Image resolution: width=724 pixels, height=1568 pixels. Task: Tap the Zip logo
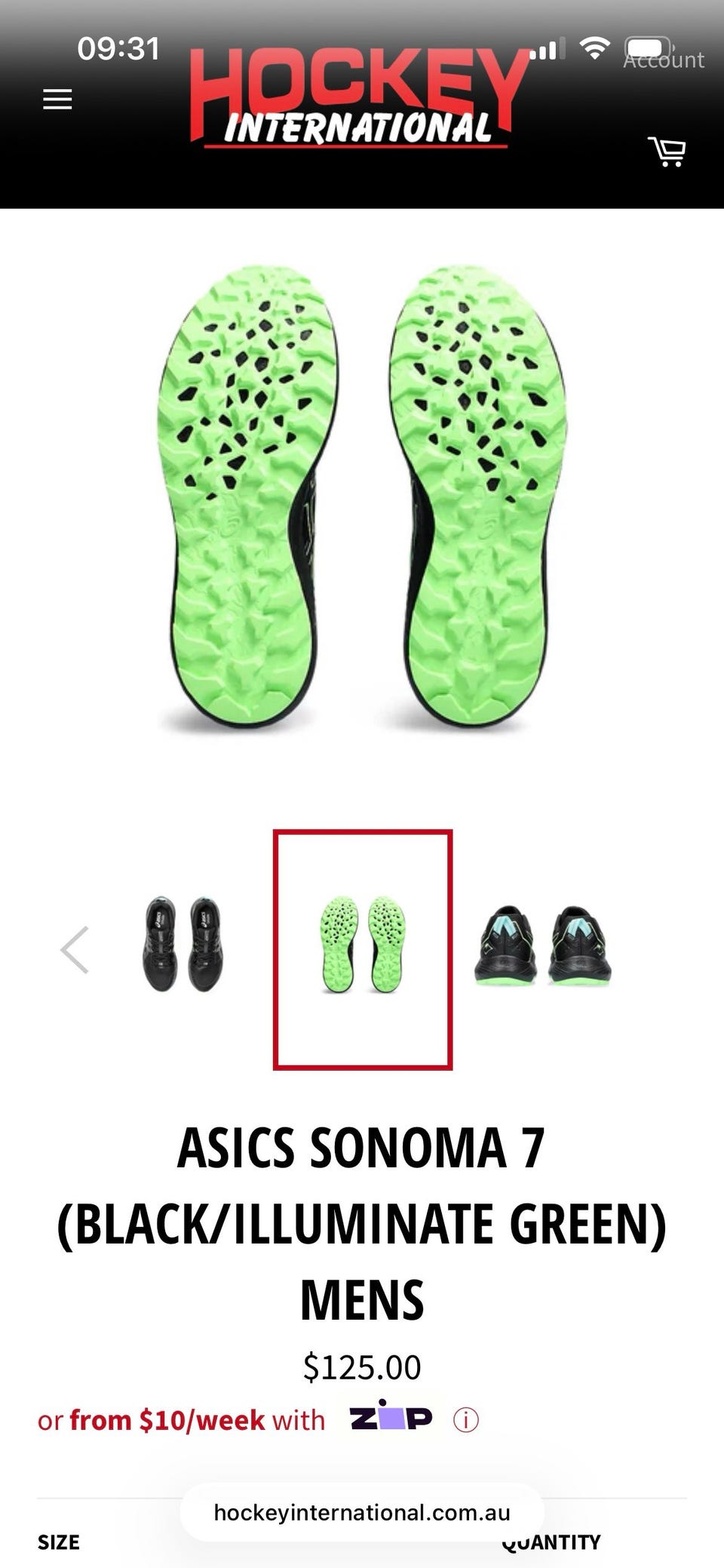[391, 1419]
